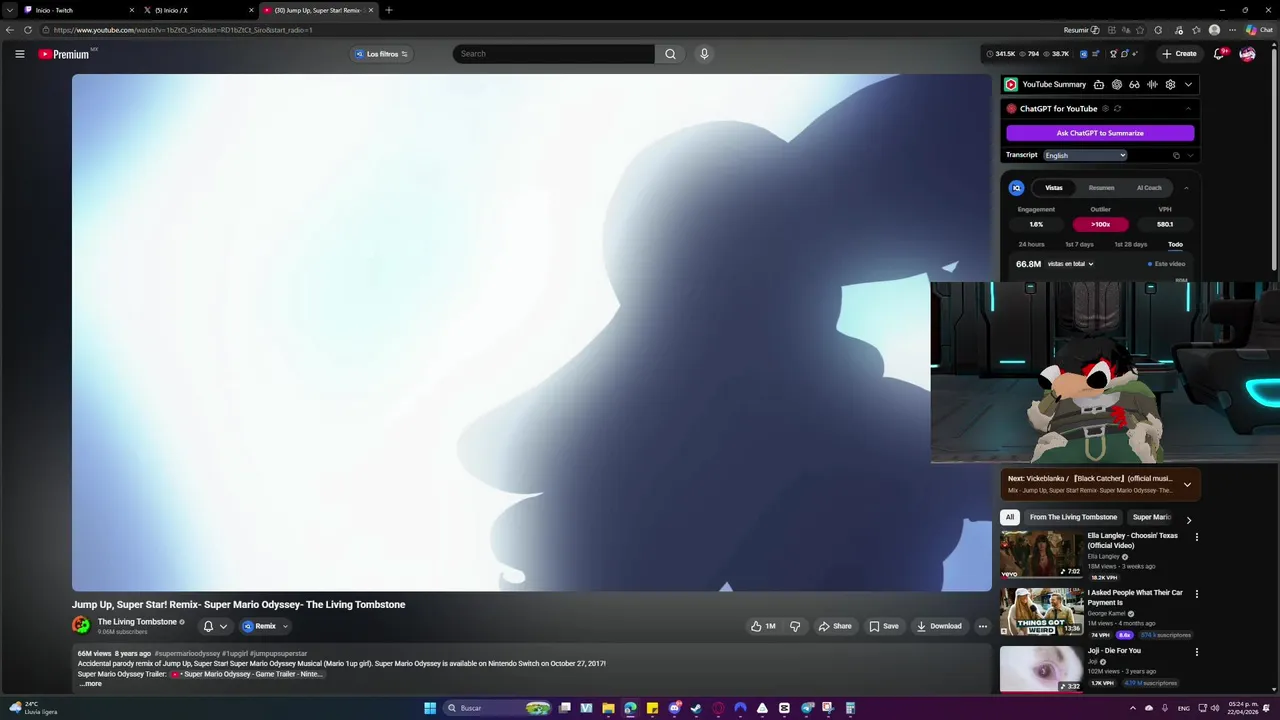1280x720 pixels.
Task: Click the glasses icon in YouTube Summary
Action: click(1135, 85)
